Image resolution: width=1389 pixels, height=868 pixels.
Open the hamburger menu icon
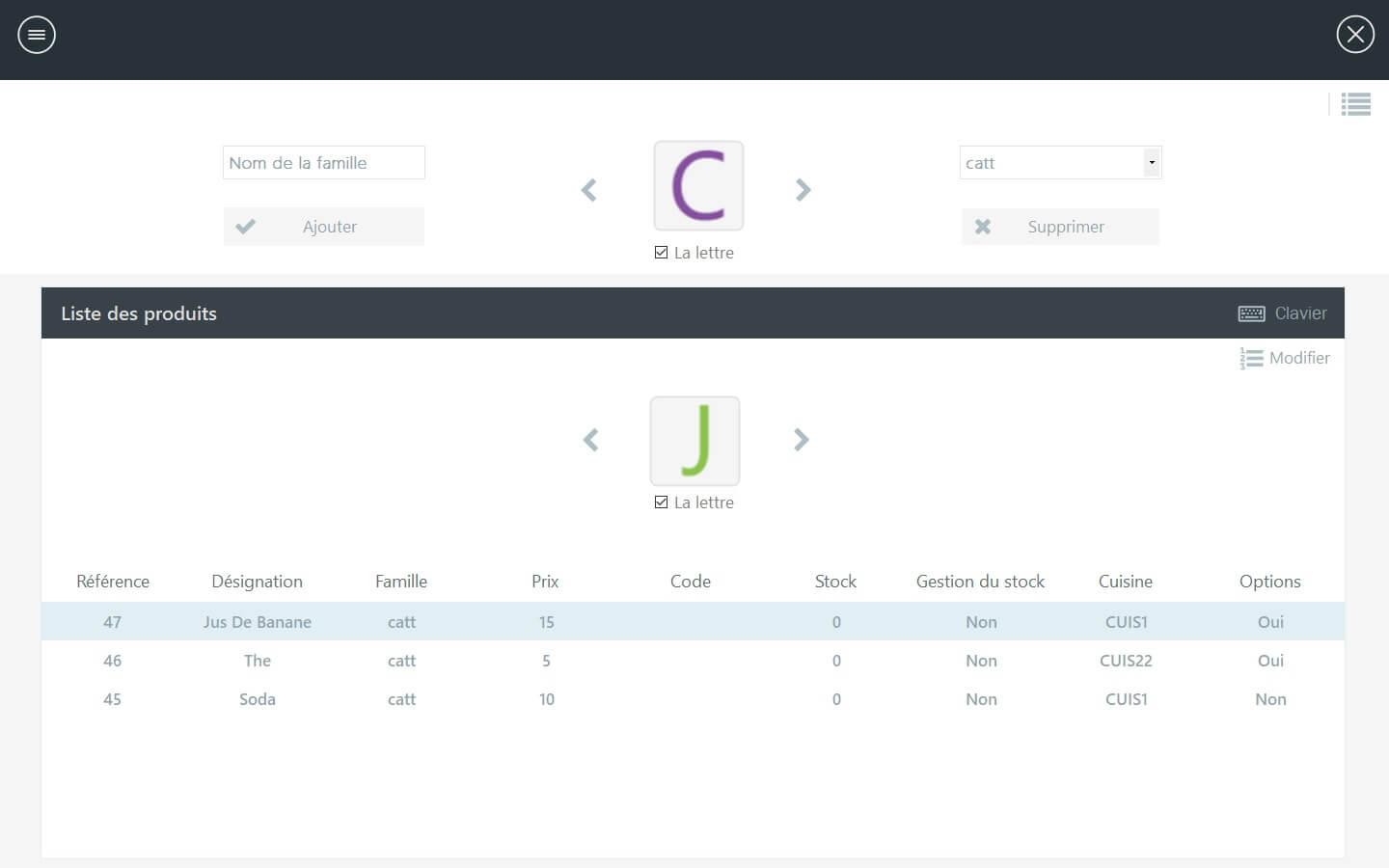pyautogui.click(x=37, y=35)
